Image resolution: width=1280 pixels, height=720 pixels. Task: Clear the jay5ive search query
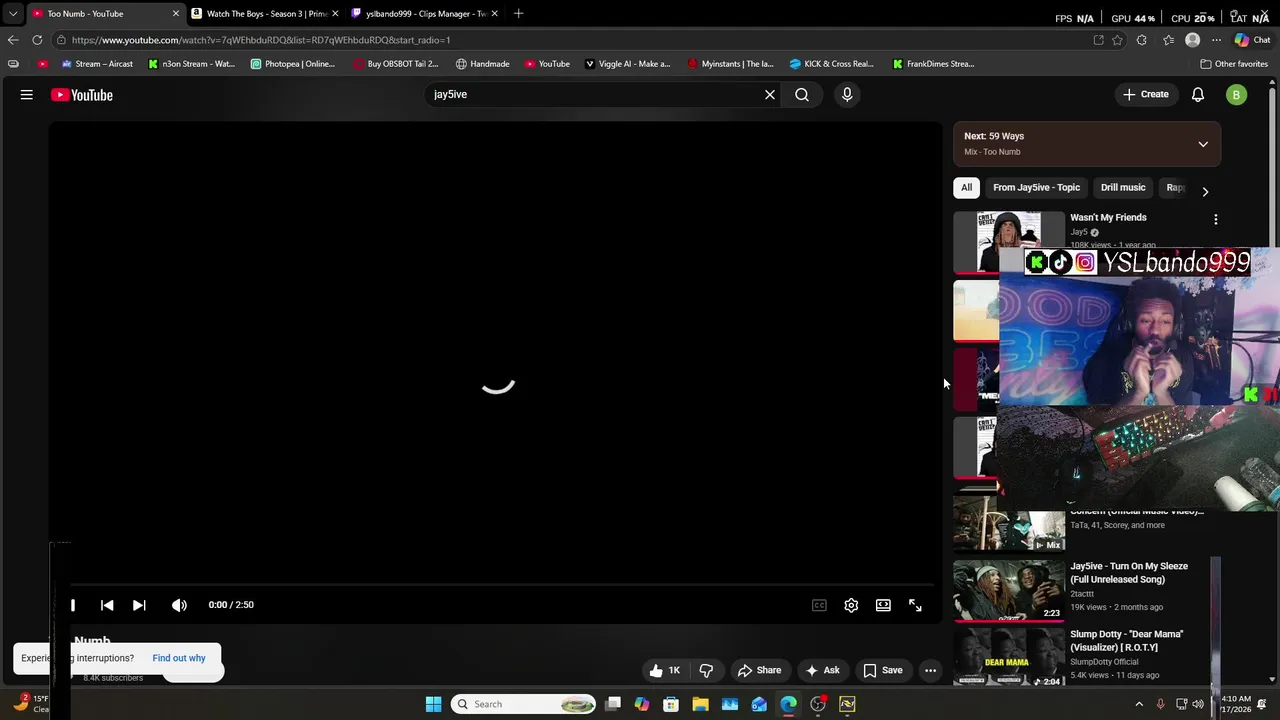(x=770, y=94)
